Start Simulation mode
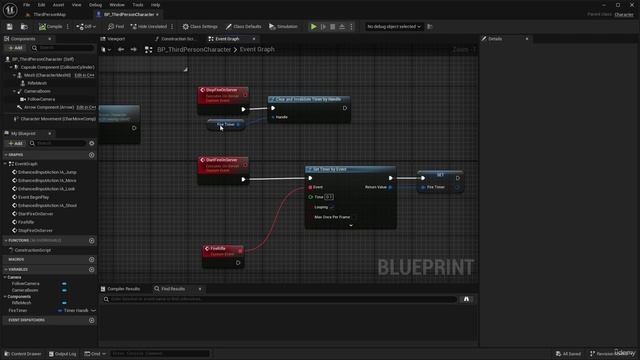Screen dimensions: 640x360 (x=283, y=27)
